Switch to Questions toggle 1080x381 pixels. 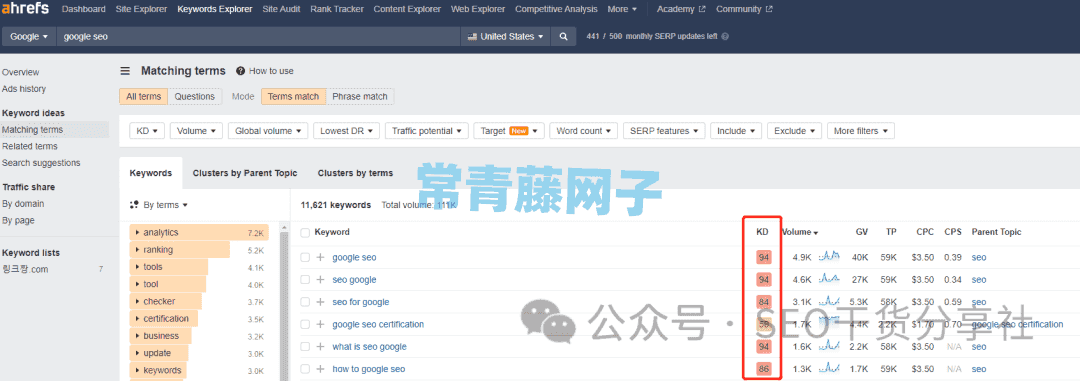click(x=195, y=96)
